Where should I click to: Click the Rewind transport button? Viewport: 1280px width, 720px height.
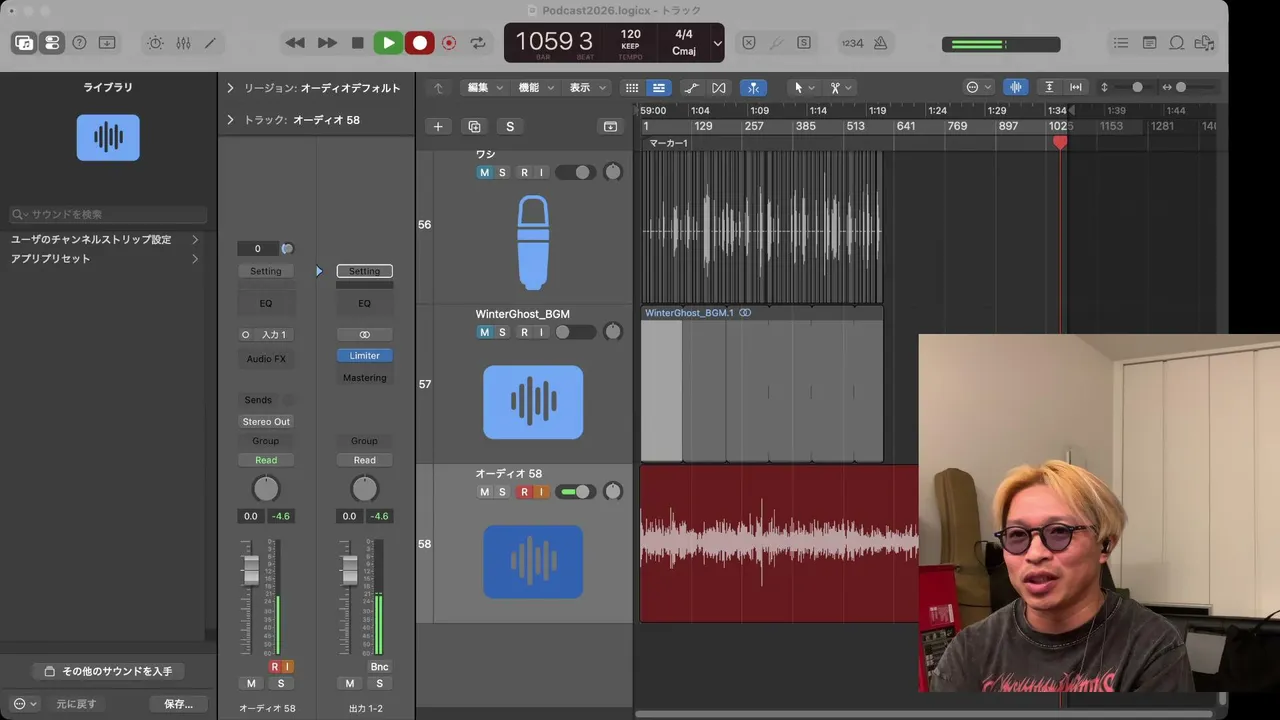[295, 43]
